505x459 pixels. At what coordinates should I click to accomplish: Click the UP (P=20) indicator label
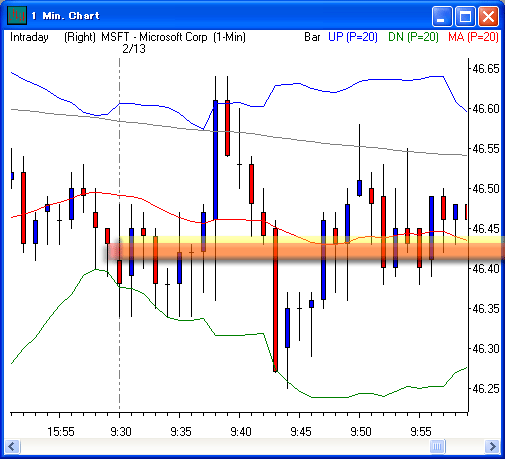click(x=353, y=37)
